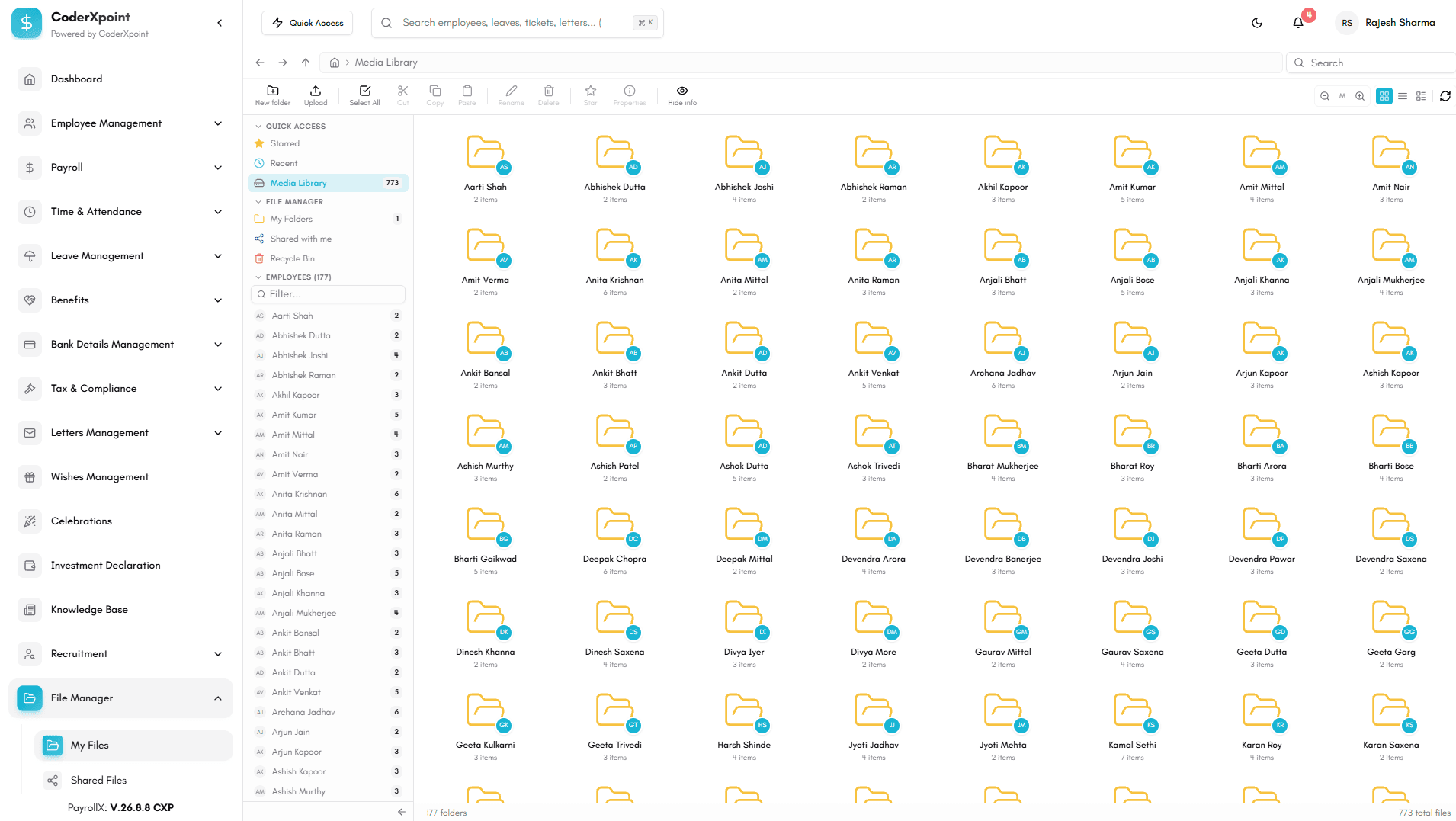Click Media Library breadcrumb text

coord(386,63)
